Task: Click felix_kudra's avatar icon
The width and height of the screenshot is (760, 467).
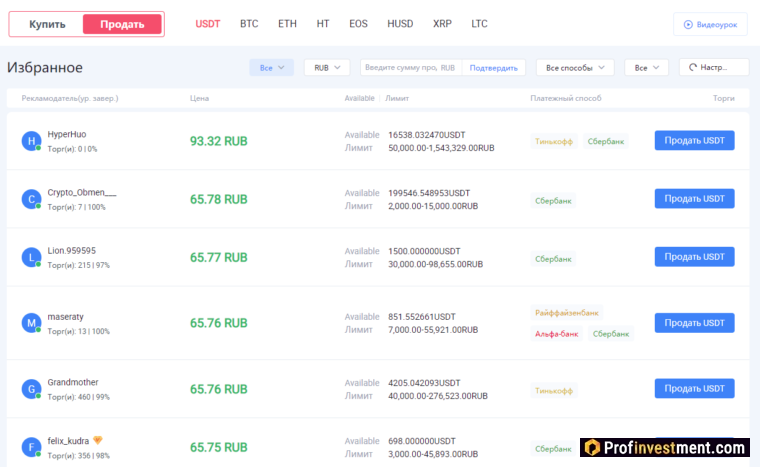Action: point(32,447)
